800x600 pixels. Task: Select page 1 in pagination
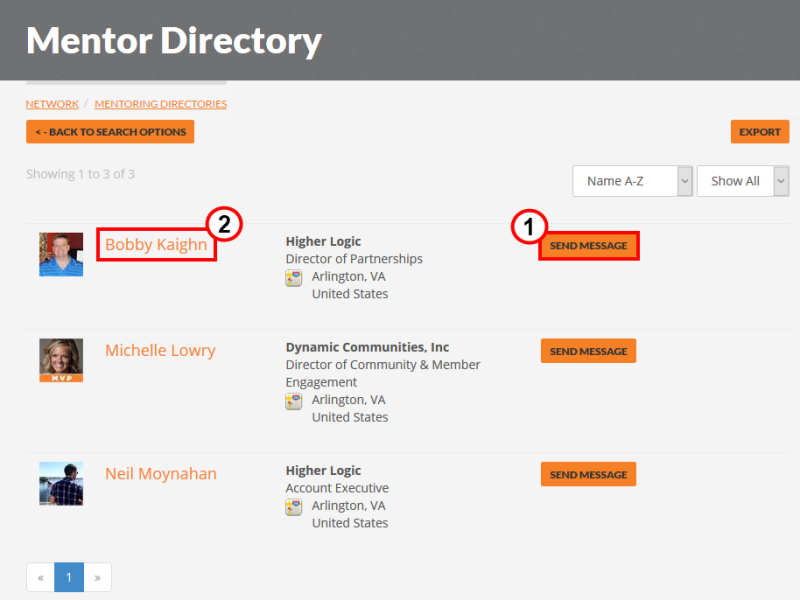click(x=69, y=578)
